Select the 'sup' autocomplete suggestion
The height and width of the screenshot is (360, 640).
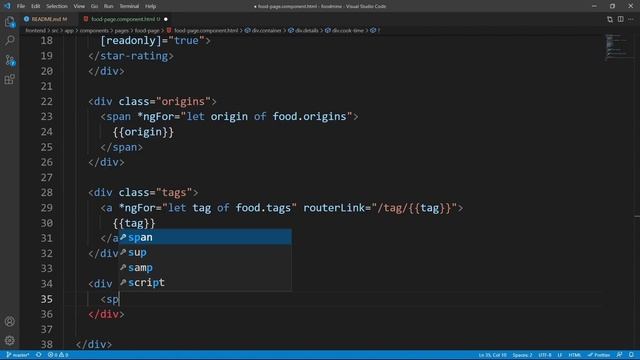click(205, 252)
